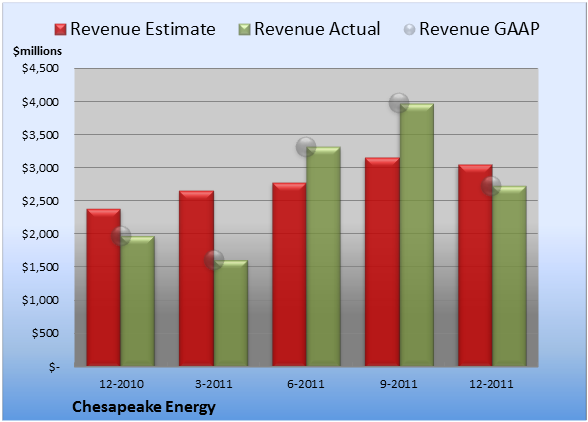Select the red estimate bar for 3-2011
588x422 pixels.
pyautogui.click(x=196, y=278)
